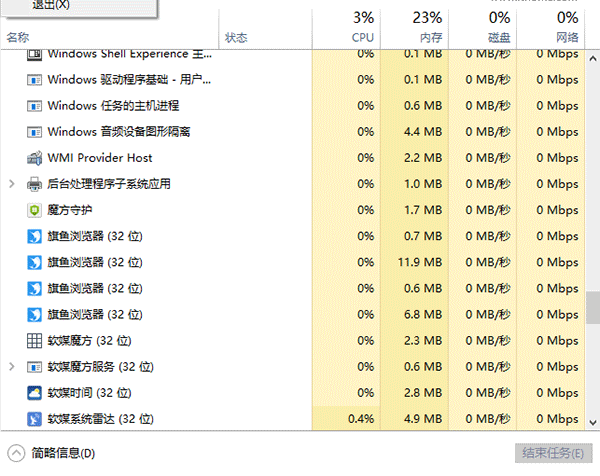Click the Windows Shell Experience icon
The height and width of the screenshot is (476, 600).
pyautogui.click(x=34, y=54)
